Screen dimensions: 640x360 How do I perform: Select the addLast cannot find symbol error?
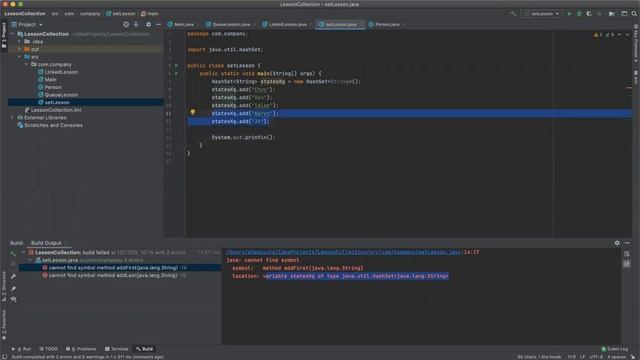click(x=113, y=276)
